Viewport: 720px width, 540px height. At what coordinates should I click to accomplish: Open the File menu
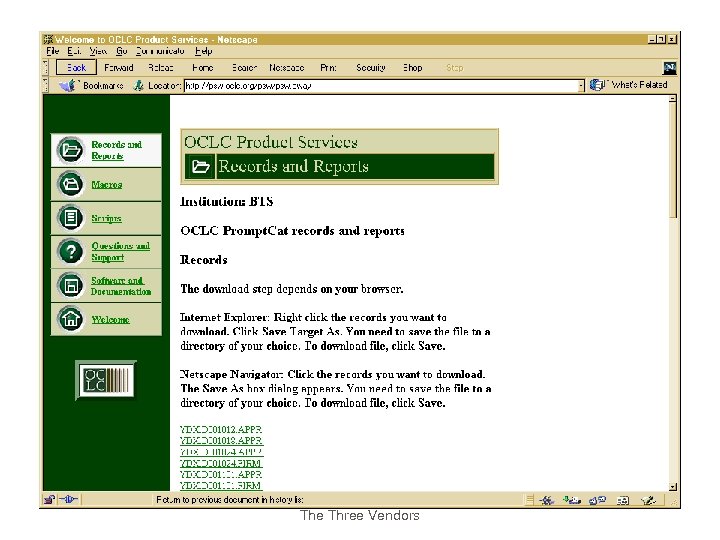point(53,51)
